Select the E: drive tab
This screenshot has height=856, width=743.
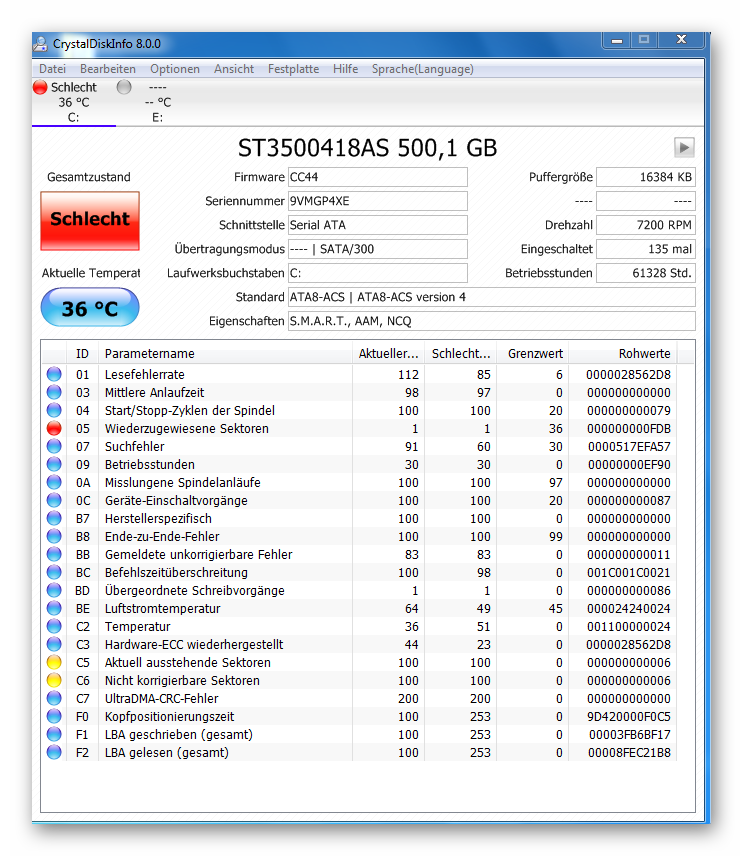click(158, 103)
